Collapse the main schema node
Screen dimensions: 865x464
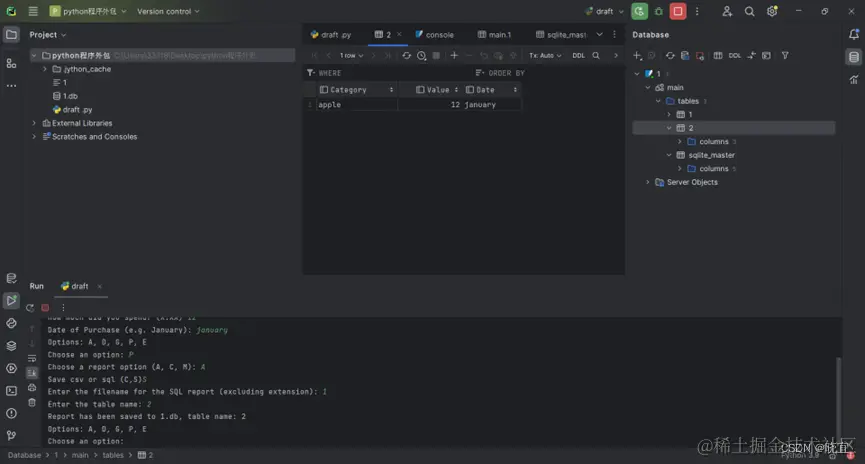648,87
